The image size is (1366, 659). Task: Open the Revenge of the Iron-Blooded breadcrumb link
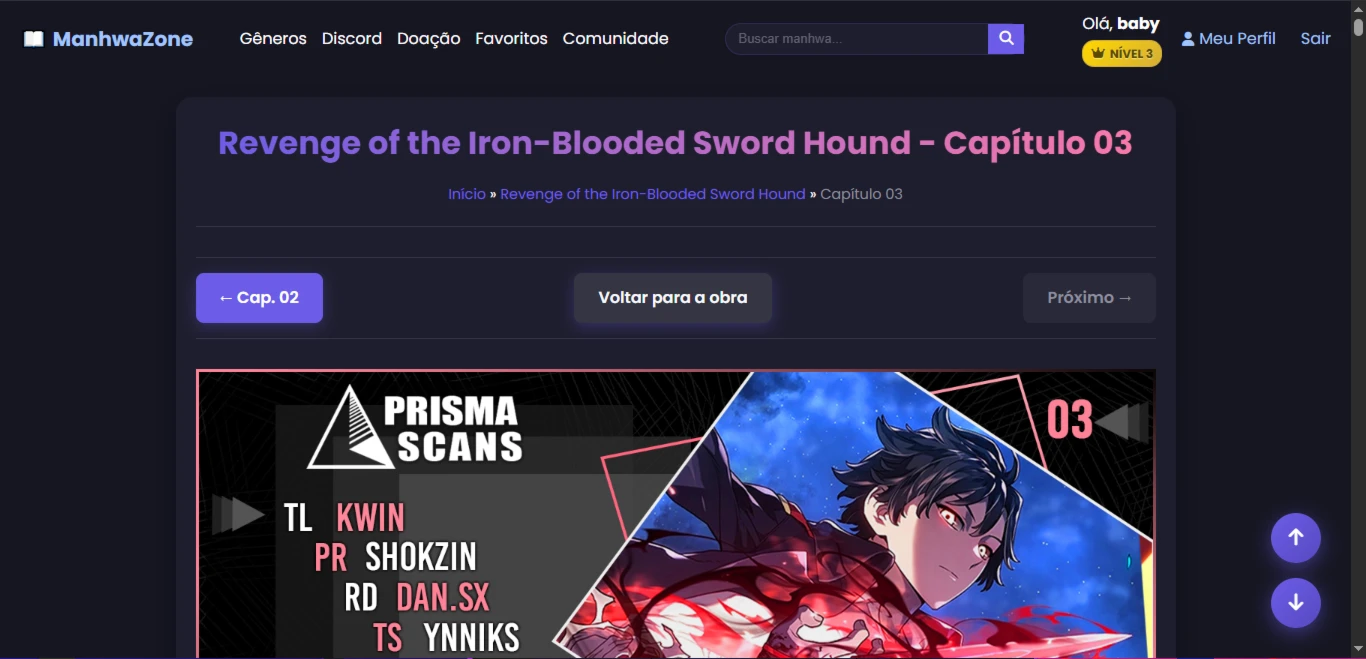click(x=653, y=194)
